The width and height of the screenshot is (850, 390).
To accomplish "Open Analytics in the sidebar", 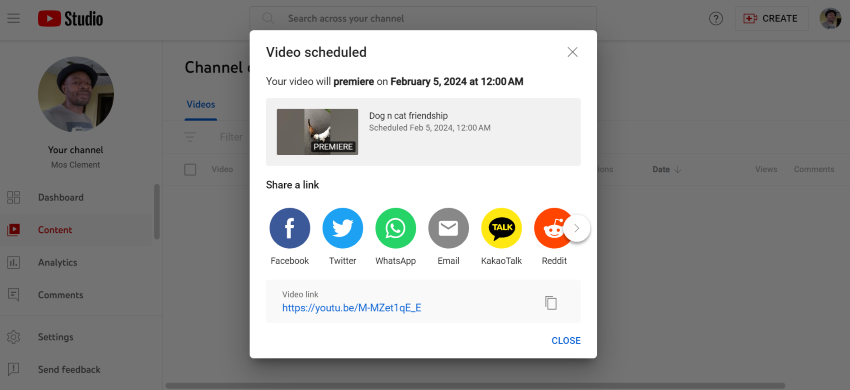I will [x=76, y=263].
